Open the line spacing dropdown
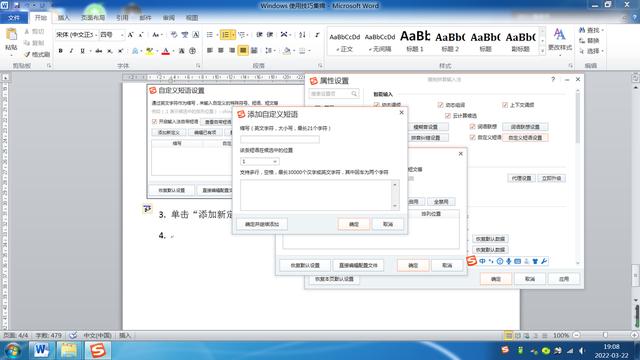Viewport: 640px width, 360px height. pos(270,51)
